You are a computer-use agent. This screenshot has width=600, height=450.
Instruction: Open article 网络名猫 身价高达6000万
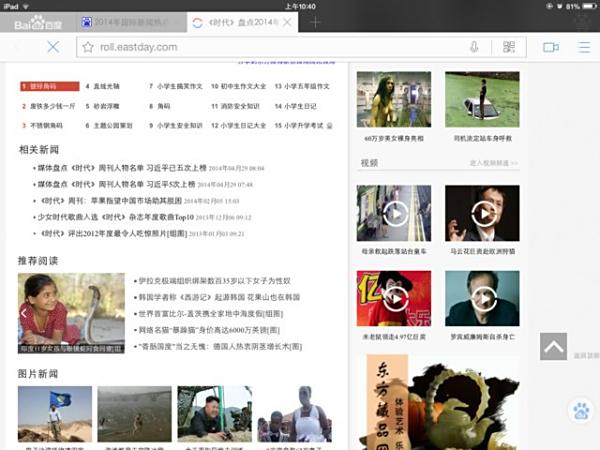[209, 330]
